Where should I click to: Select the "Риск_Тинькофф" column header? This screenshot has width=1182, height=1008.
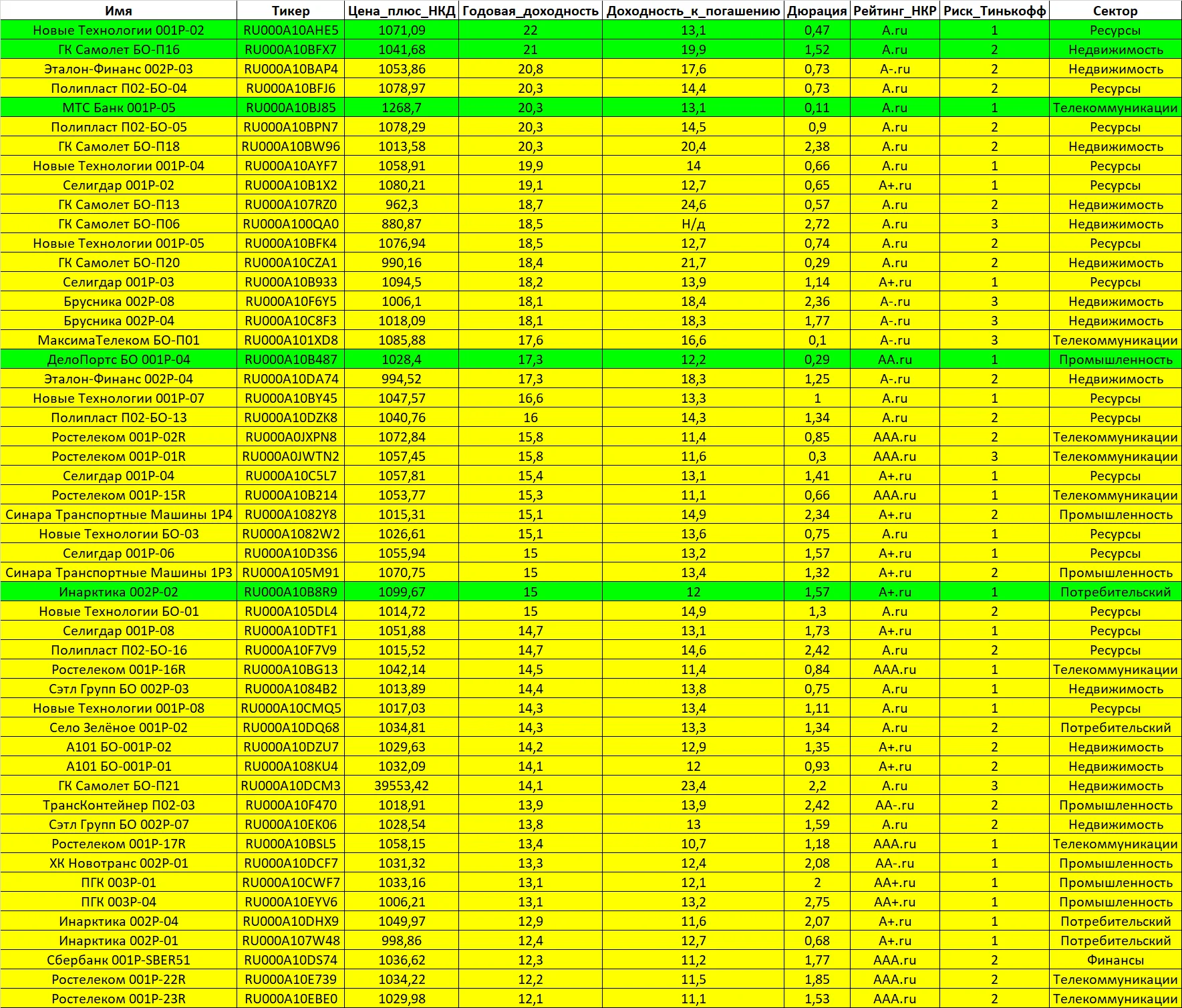pos(995,11)
